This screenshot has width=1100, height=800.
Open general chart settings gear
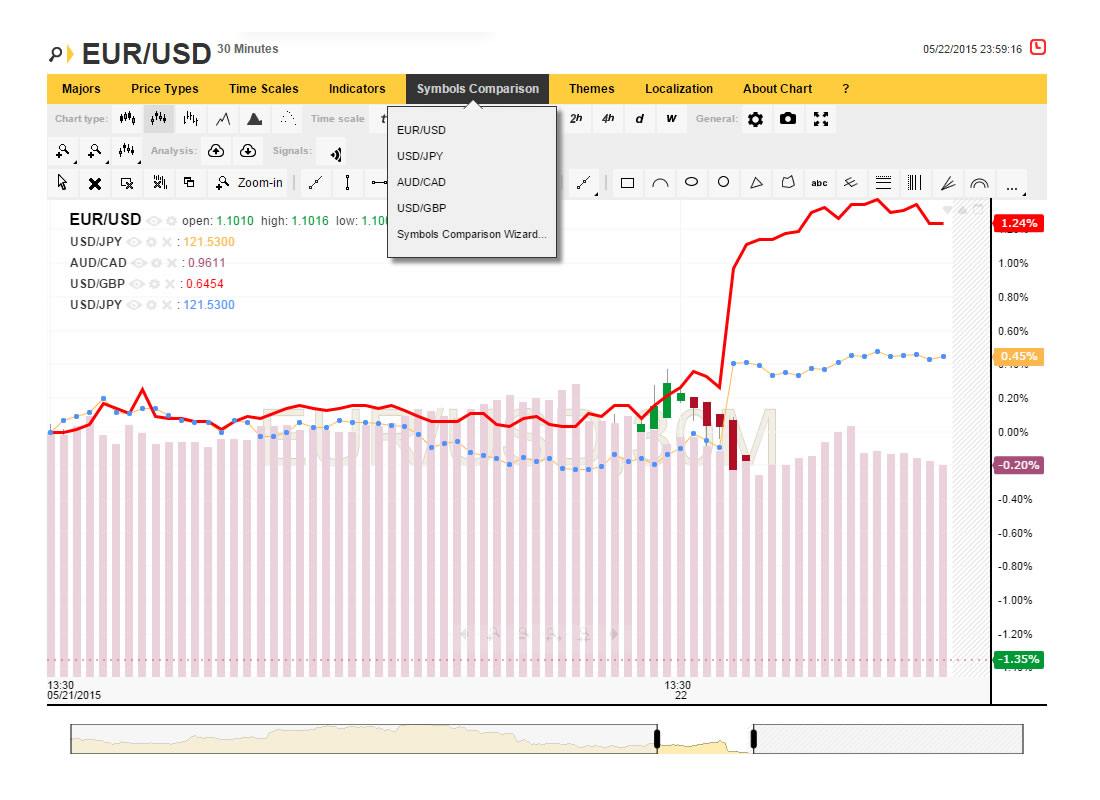point(755,119)
